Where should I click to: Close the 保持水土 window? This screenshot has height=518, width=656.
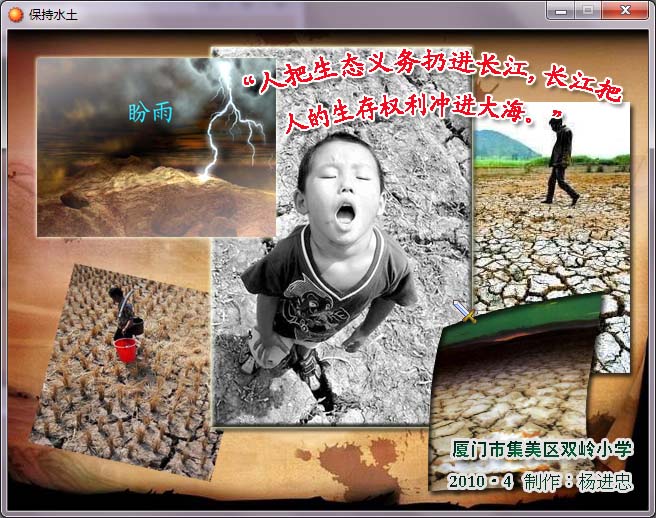[625, 10]
